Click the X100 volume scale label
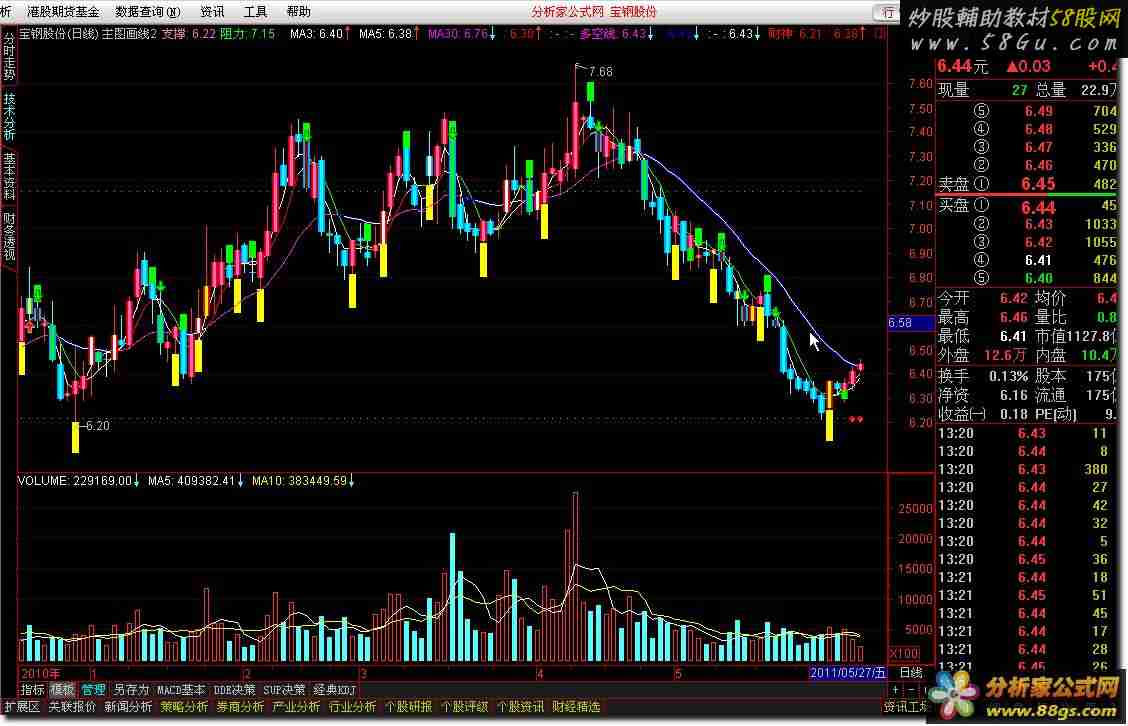Viewport: 1128px width, 726px height. tap(904, 653)
